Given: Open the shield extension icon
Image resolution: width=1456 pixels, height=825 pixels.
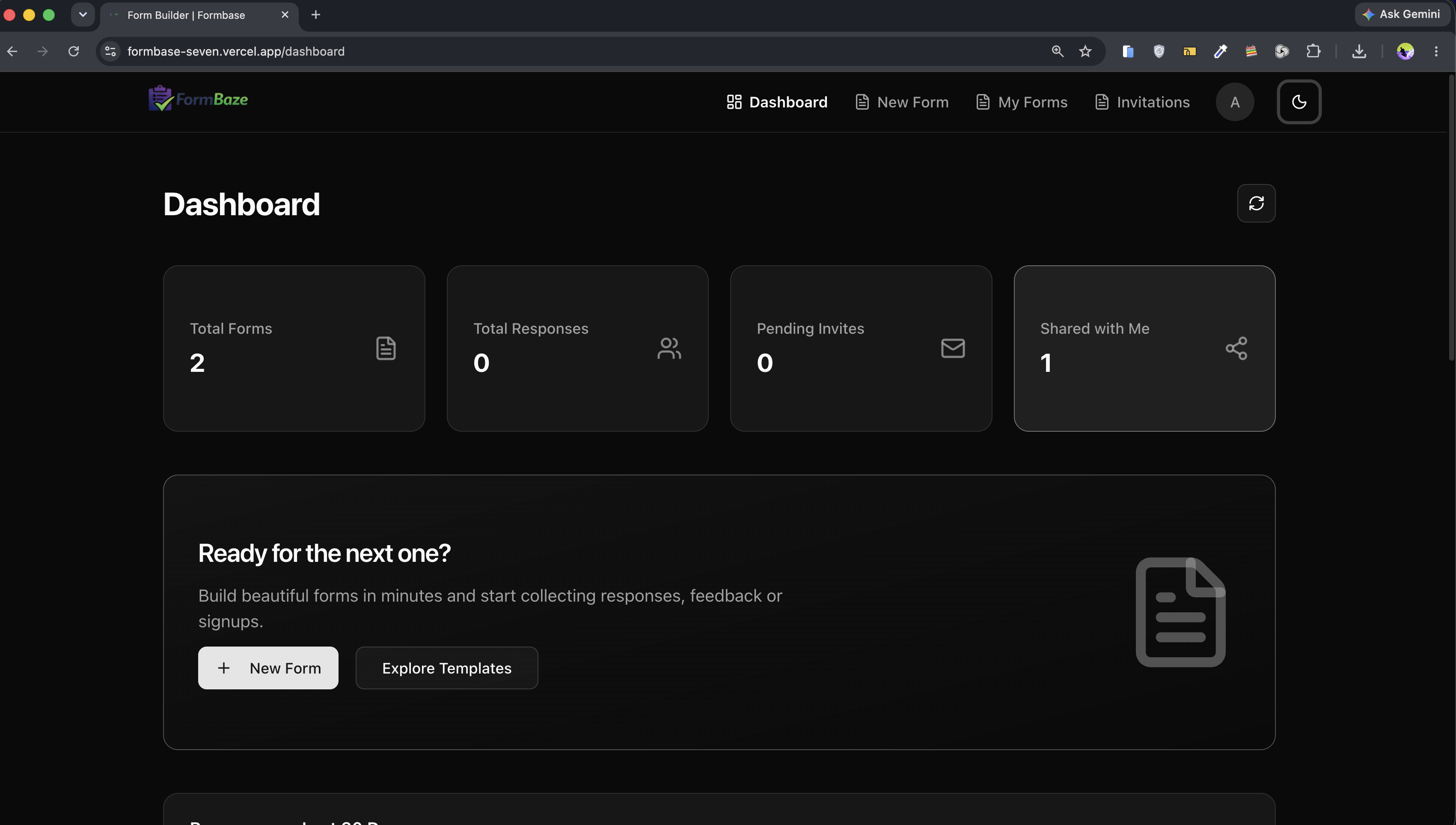Looking at the screenshot, I should point(1159,51).
